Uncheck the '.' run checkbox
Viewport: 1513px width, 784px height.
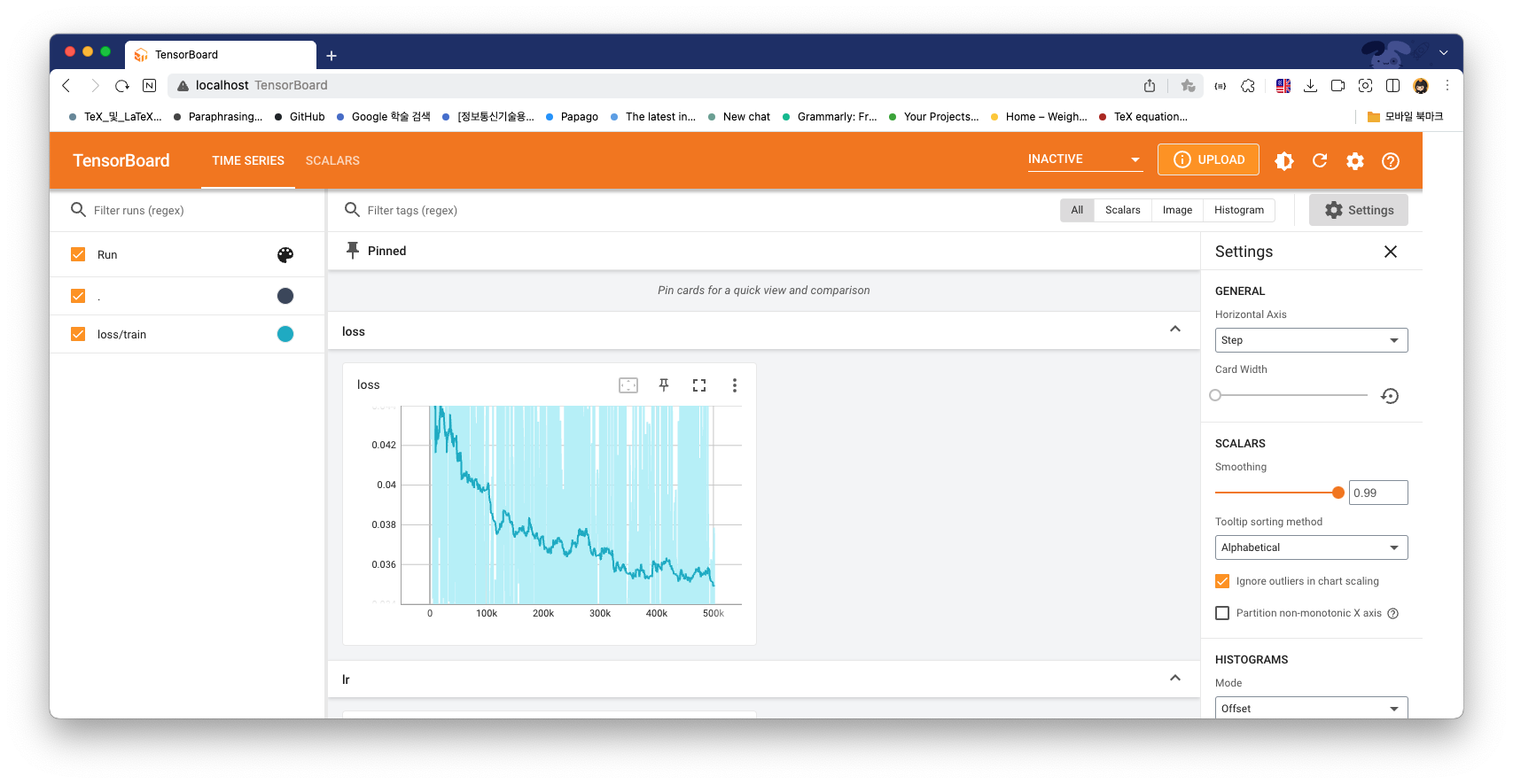point(78,296)
